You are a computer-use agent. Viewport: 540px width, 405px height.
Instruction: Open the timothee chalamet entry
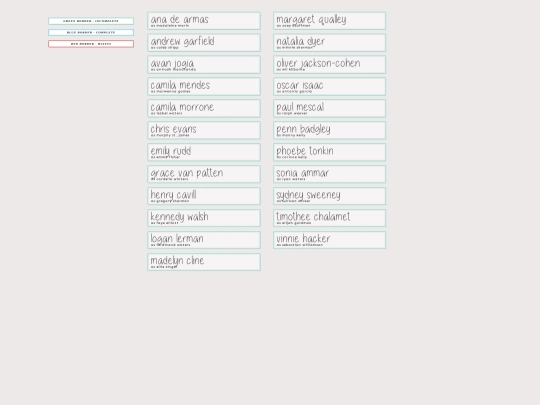pyautogui.click(x=330, y=218)
